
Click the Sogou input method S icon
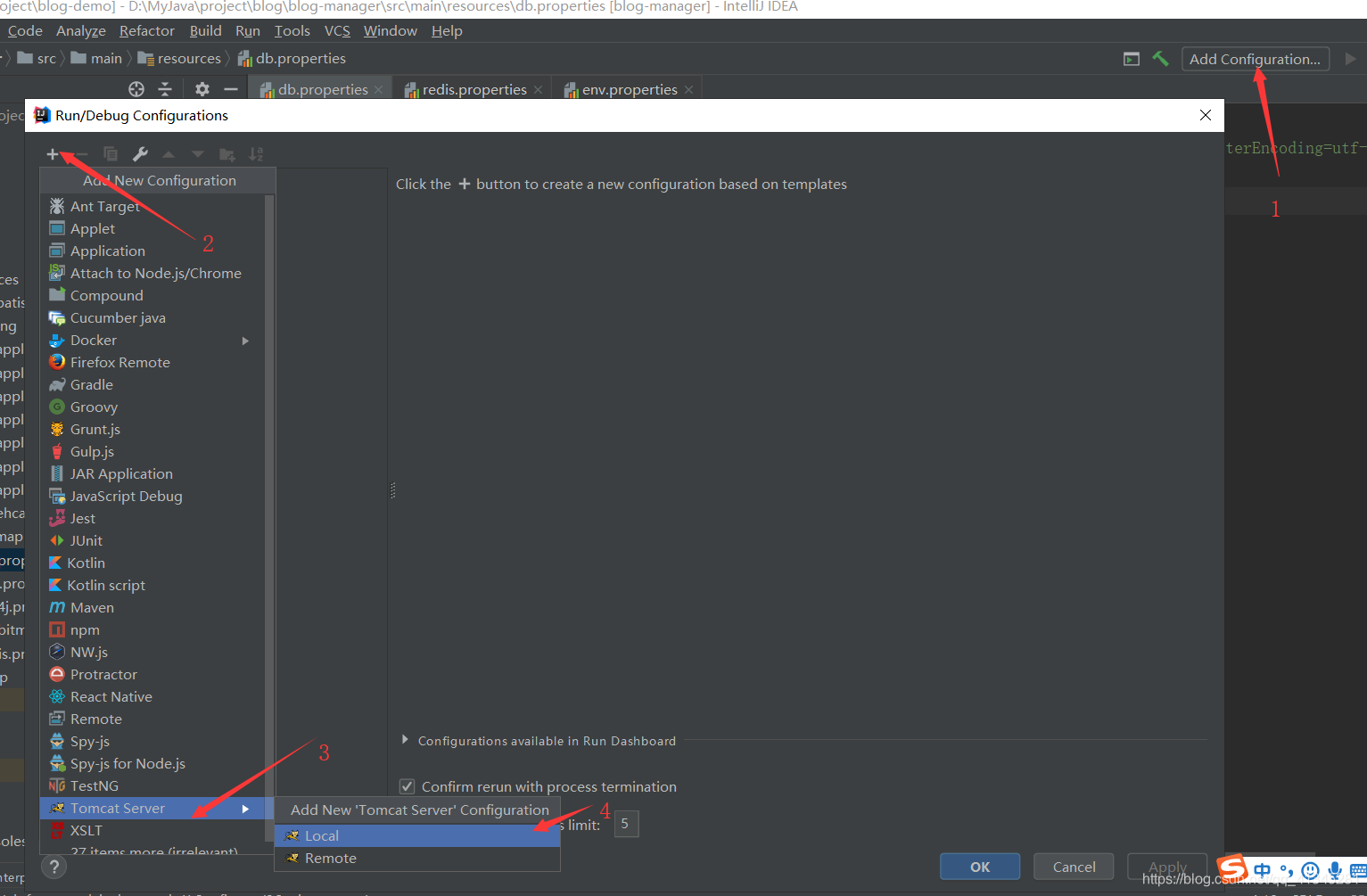tap(1232, 867)
